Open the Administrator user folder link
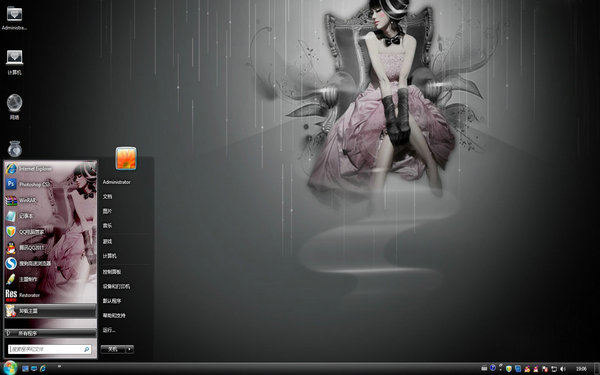This screenshot has width=600, height=375. point(117,182)
